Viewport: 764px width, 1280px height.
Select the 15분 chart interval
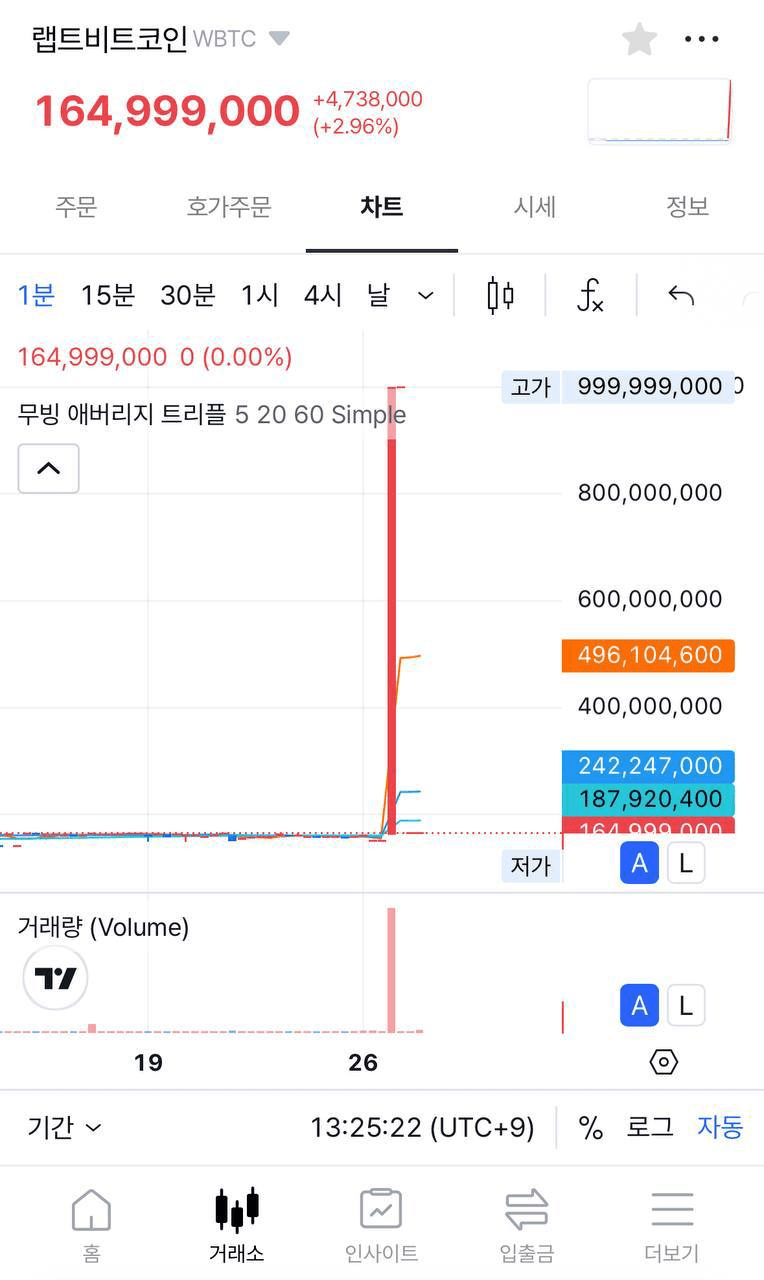[108, 295]
